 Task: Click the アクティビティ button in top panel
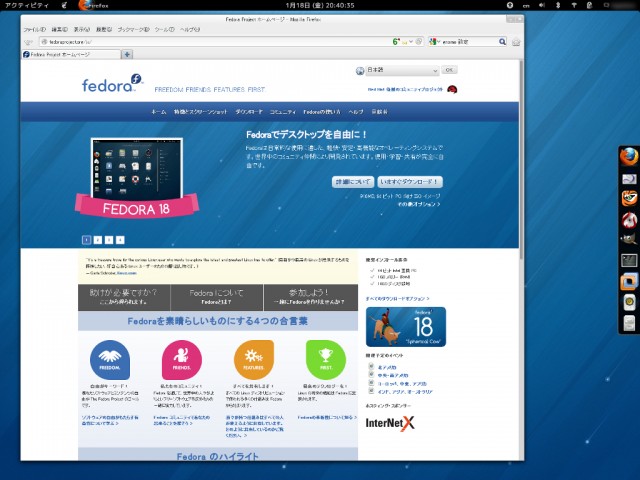pos(26,5)
